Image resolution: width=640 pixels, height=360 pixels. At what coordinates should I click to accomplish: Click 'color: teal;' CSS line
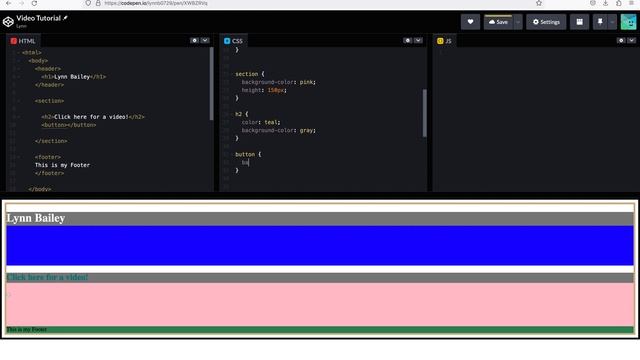[x=261, y=122]
